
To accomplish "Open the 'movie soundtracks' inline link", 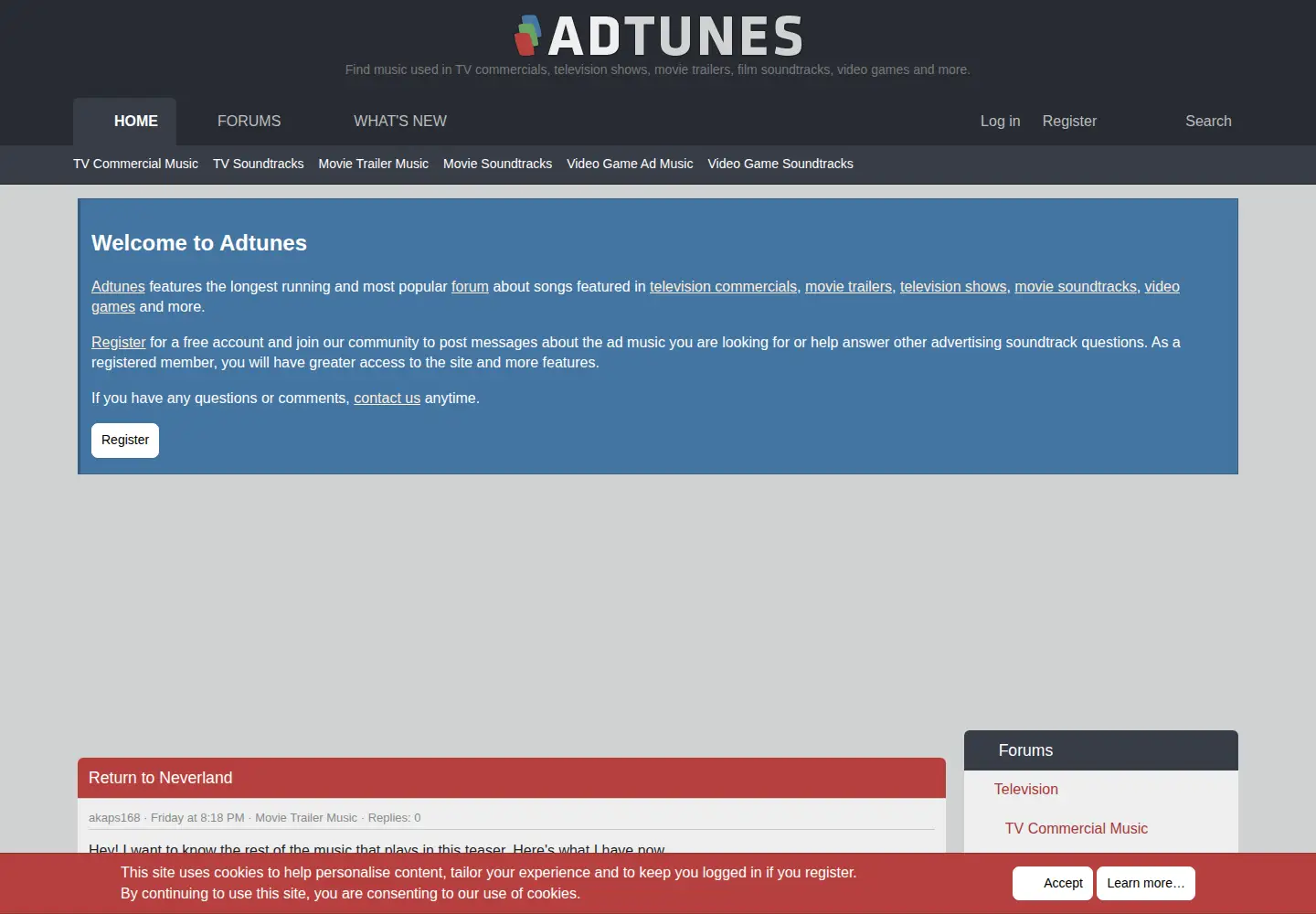I will point(1076,287).
